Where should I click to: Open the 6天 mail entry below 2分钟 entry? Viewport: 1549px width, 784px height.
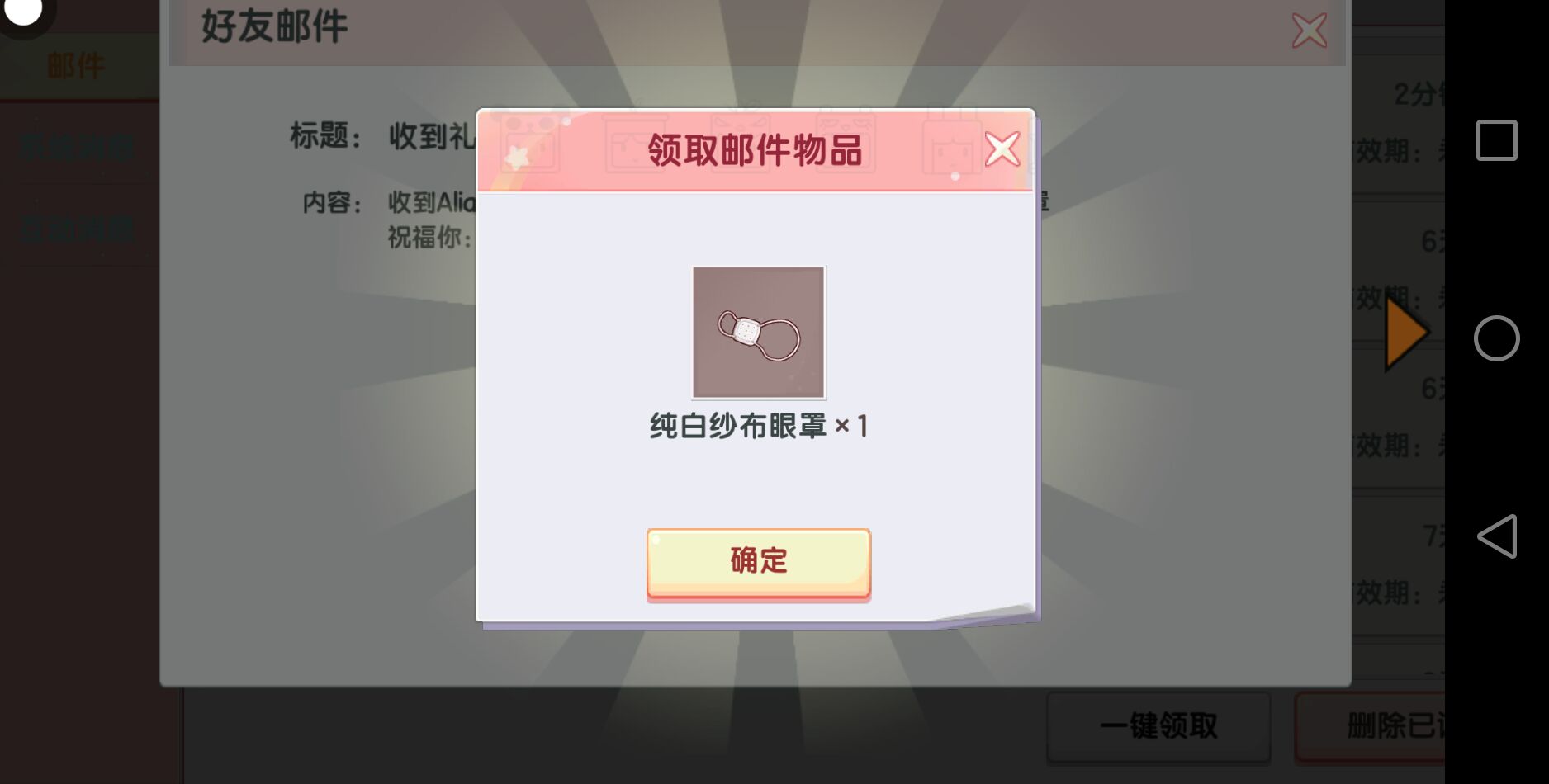pos(1399,271)
